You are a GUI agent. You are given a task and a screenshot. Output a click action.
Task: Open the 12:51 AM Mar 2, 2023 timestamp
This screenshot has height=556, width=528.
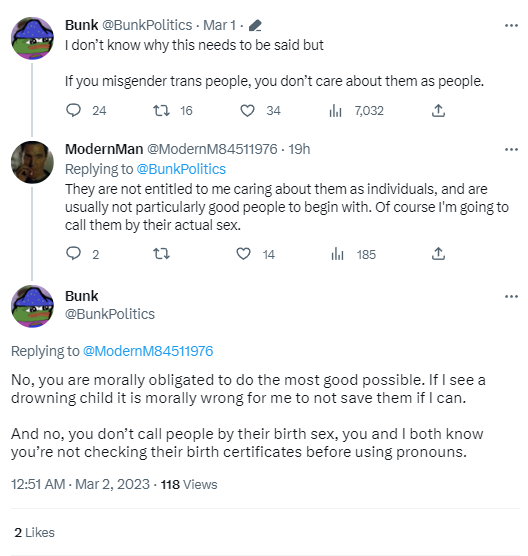pos(80,484)
